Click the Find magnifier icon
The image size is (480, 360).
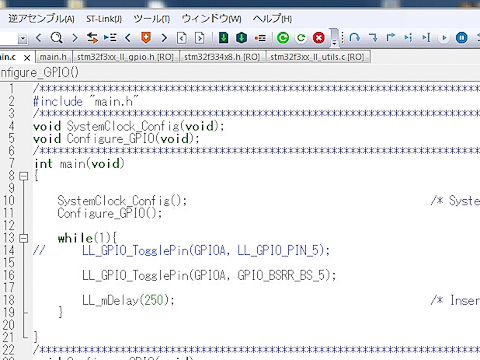[x=56, y=38]
